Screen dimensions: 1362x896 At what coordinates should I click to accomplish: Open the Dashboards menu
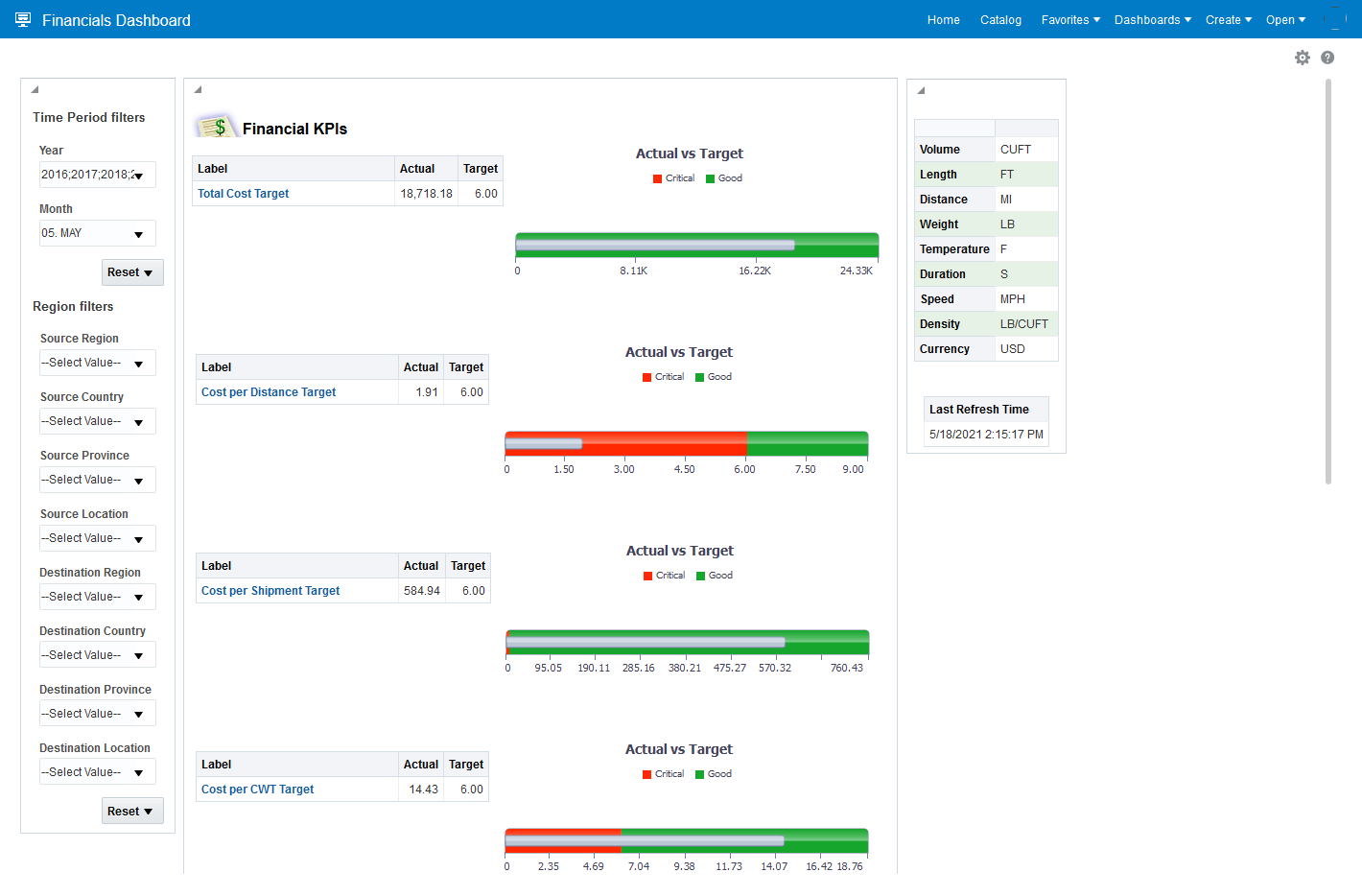tap(1152, 20)
